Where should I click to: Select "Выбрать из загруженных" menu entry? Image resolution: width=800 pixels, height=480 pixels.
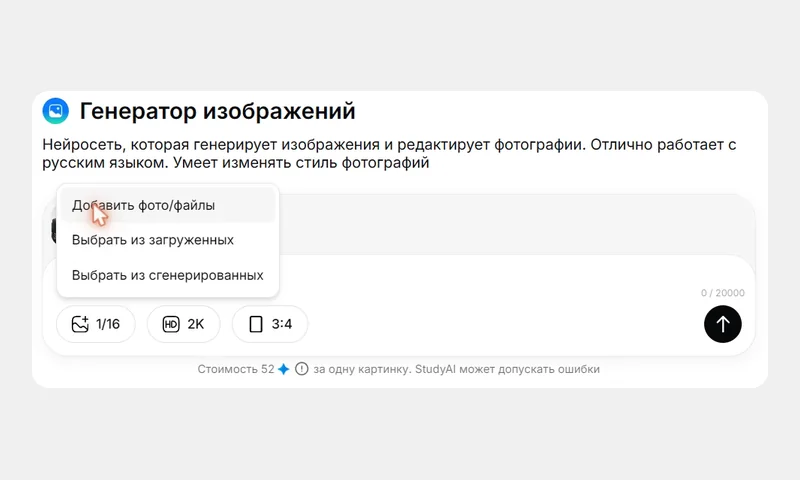168,240
